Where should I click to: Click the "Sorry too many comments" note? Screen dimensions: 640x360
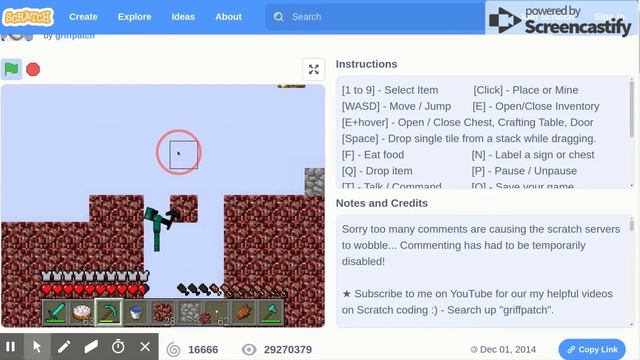pyautogui.click(x=481, y=245)
